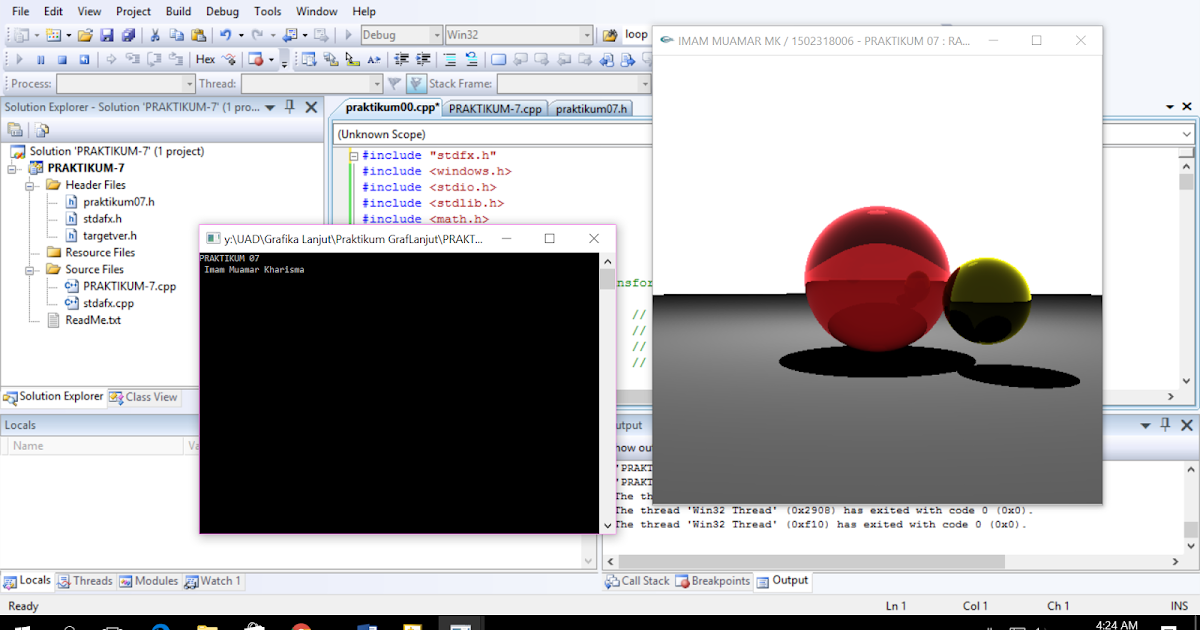Collapse the Header Files folder

tap(29, 184)
